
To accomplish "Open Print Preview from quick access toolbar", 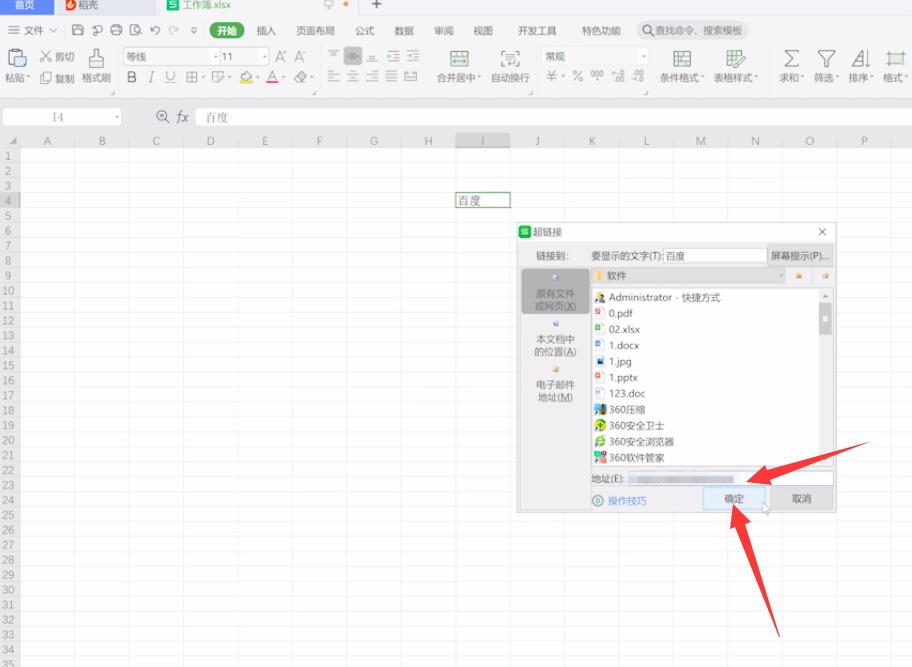I will coord(136,30).
